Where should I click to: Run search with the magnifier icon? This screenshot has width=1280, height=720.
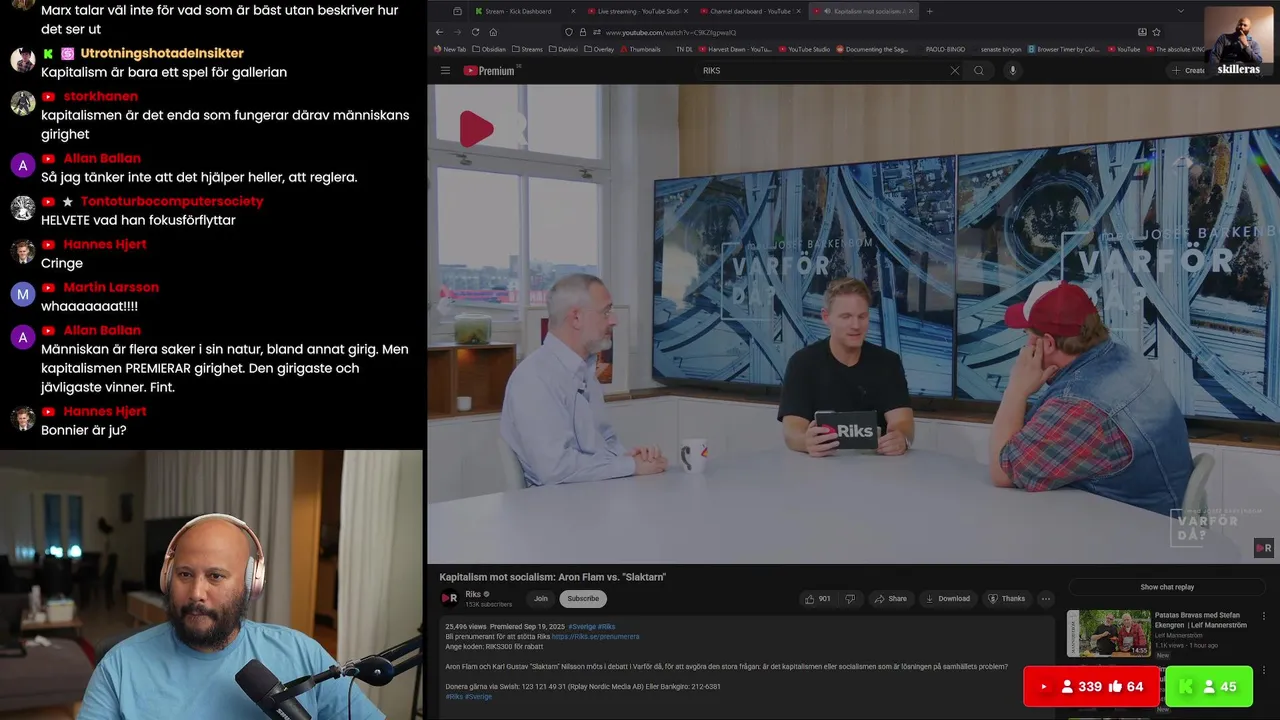979,70
